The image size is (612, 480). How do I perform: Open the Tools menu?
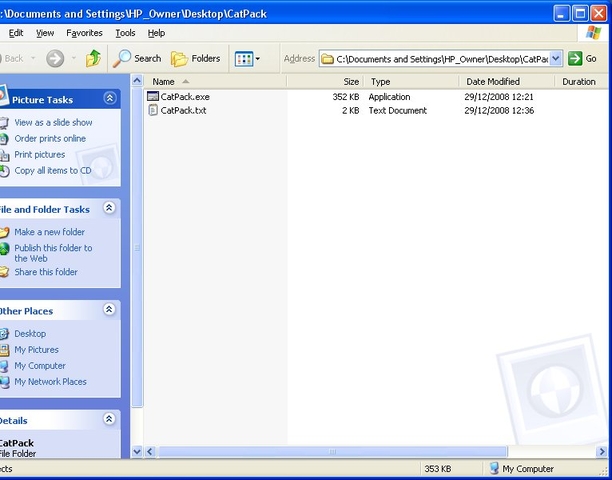click(125, 33)
